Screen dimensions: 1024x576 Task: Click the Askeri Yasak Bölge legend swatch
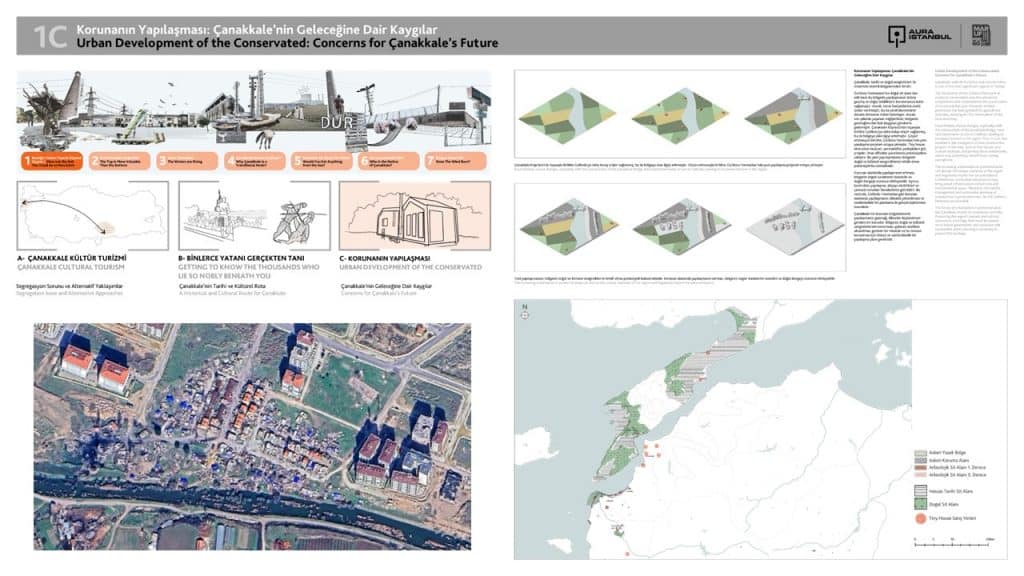(921, 452)
